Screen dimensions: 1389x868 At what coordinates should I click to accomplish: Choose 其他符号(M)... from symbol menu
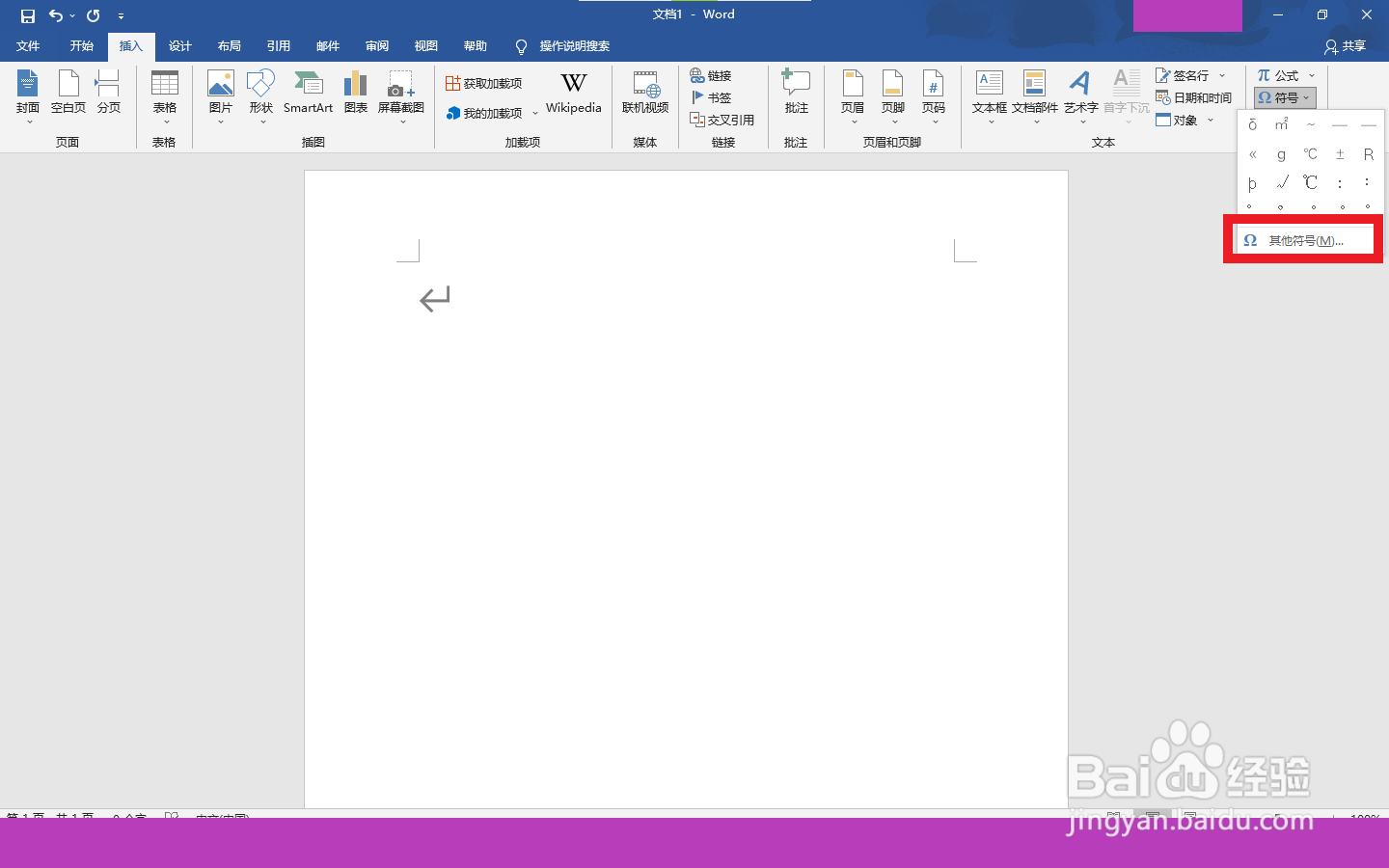click(x=1305, y=240)
